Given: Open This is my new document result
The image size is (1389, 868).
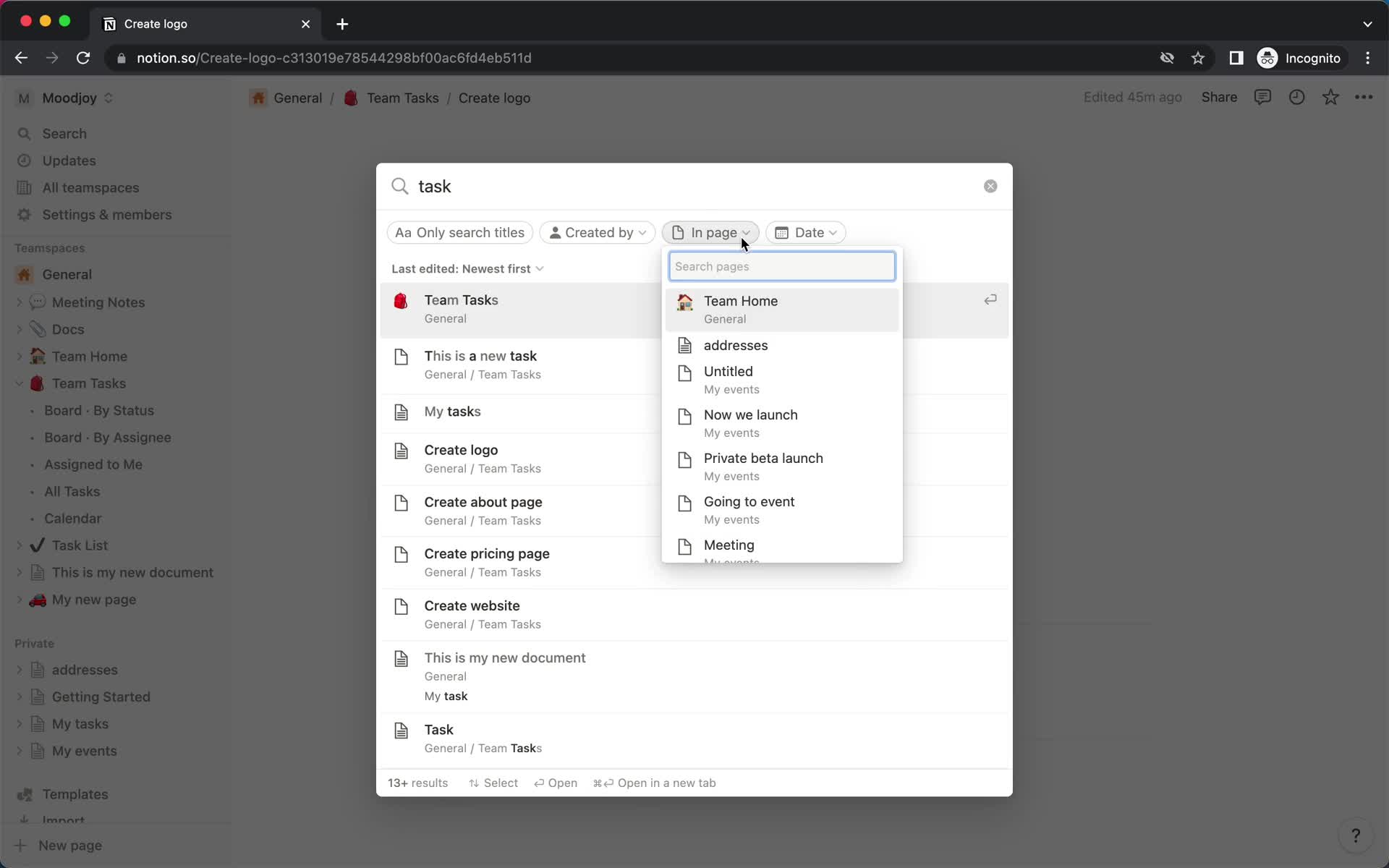Looking at the screenshot, I should (x=694, y=676).
